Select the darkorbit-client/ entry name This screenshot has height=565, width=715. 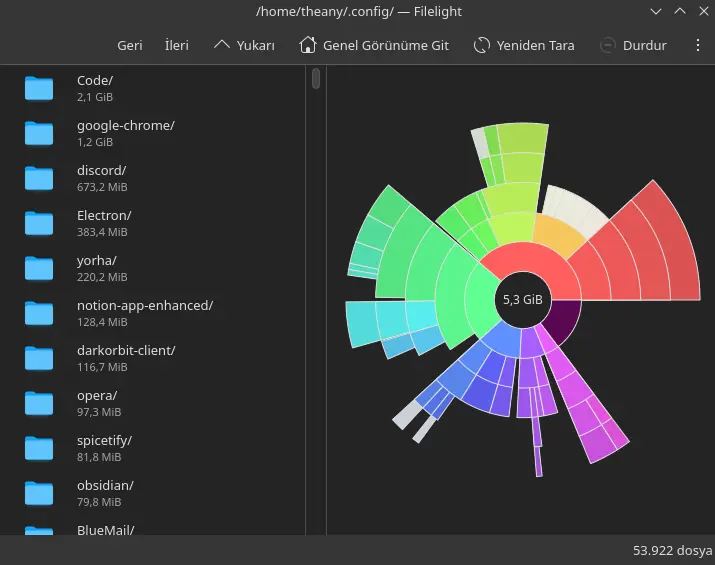coord(126,351)
